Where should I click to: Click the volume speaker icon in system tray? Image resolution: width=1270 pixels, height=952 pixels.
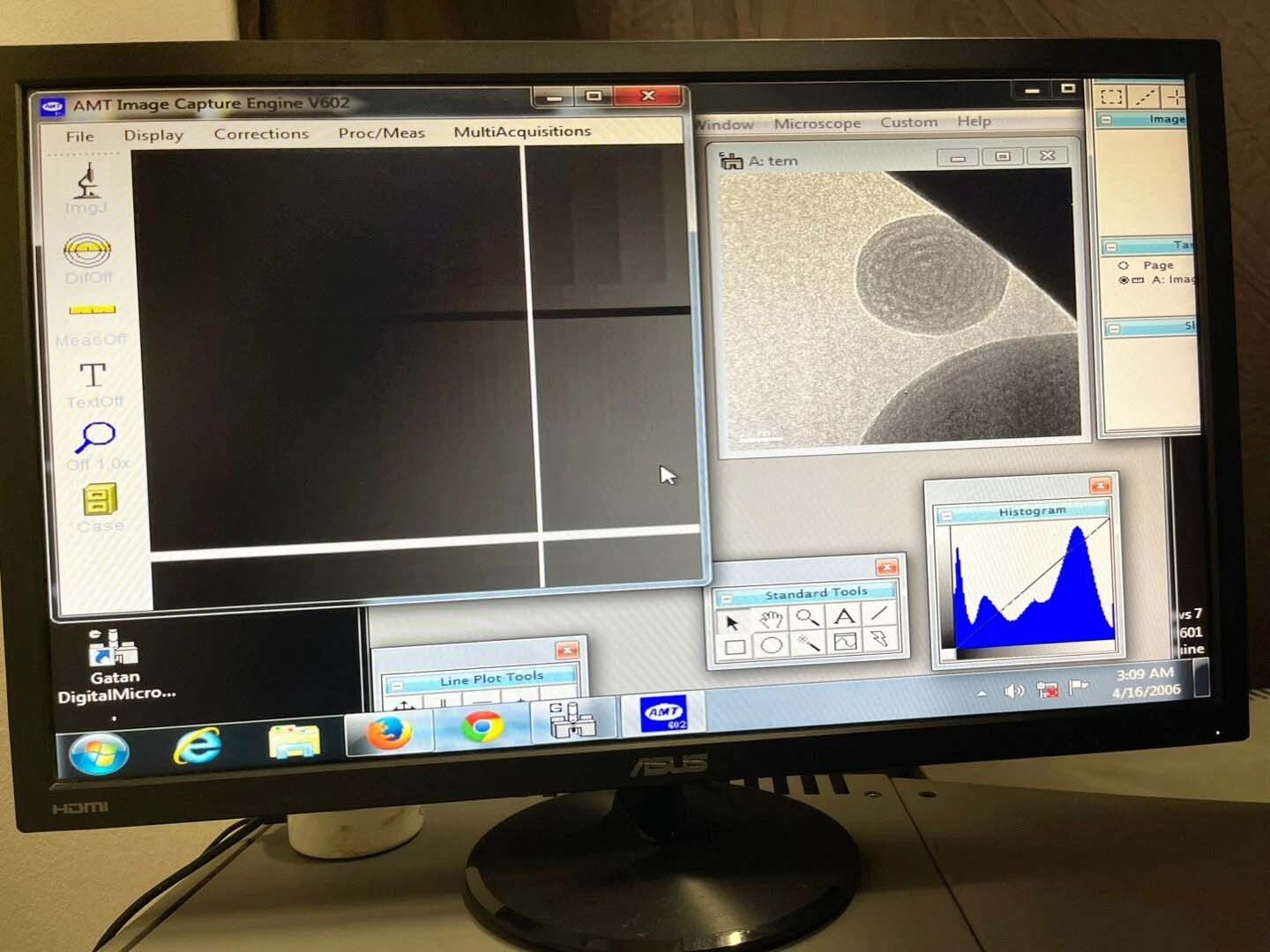click(x=1014, y=691)
